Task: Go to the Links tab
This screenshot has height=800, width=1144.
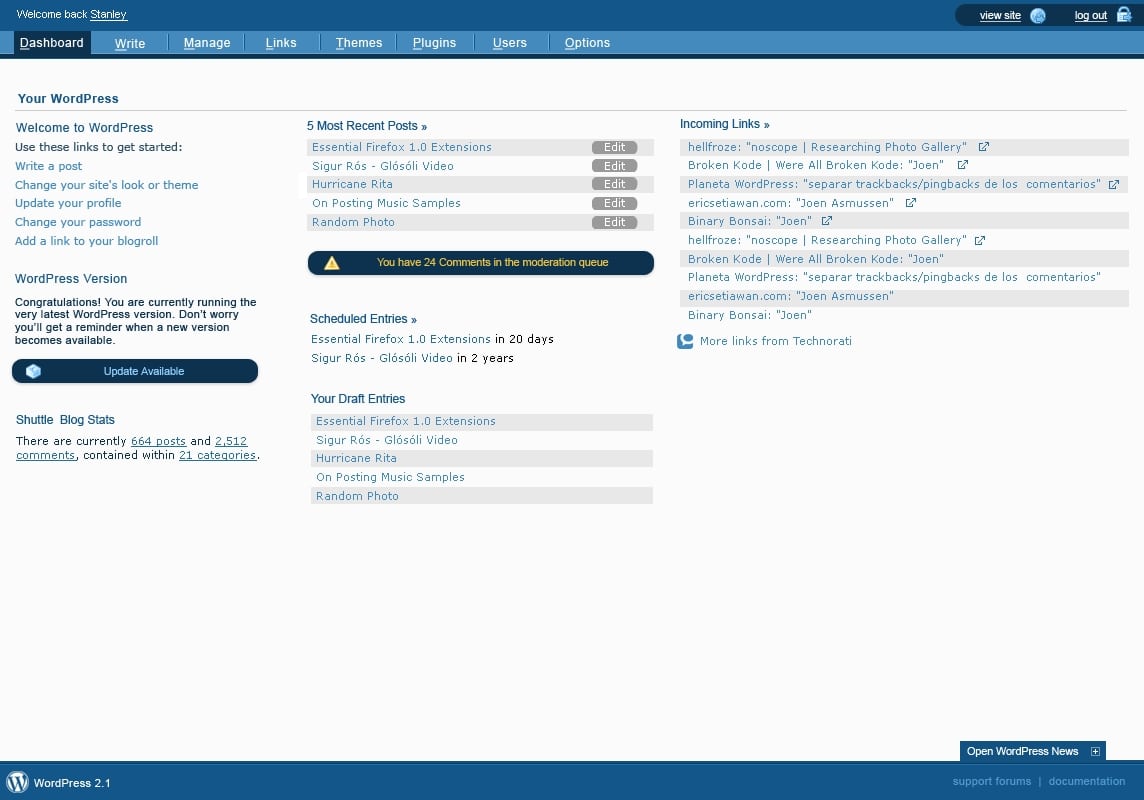Action: [x=281, y=43]
